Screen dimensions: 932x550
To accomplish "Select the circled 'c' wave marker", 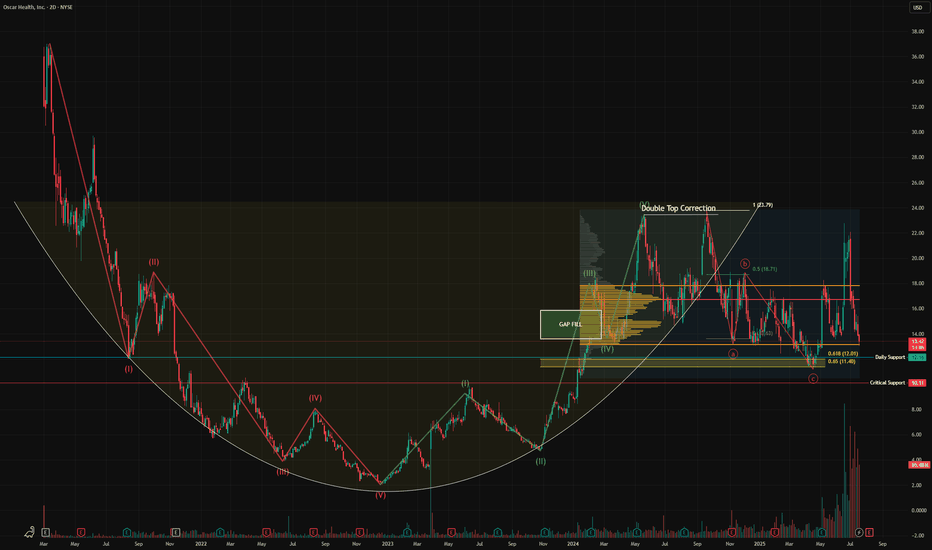I will point(813,379).
